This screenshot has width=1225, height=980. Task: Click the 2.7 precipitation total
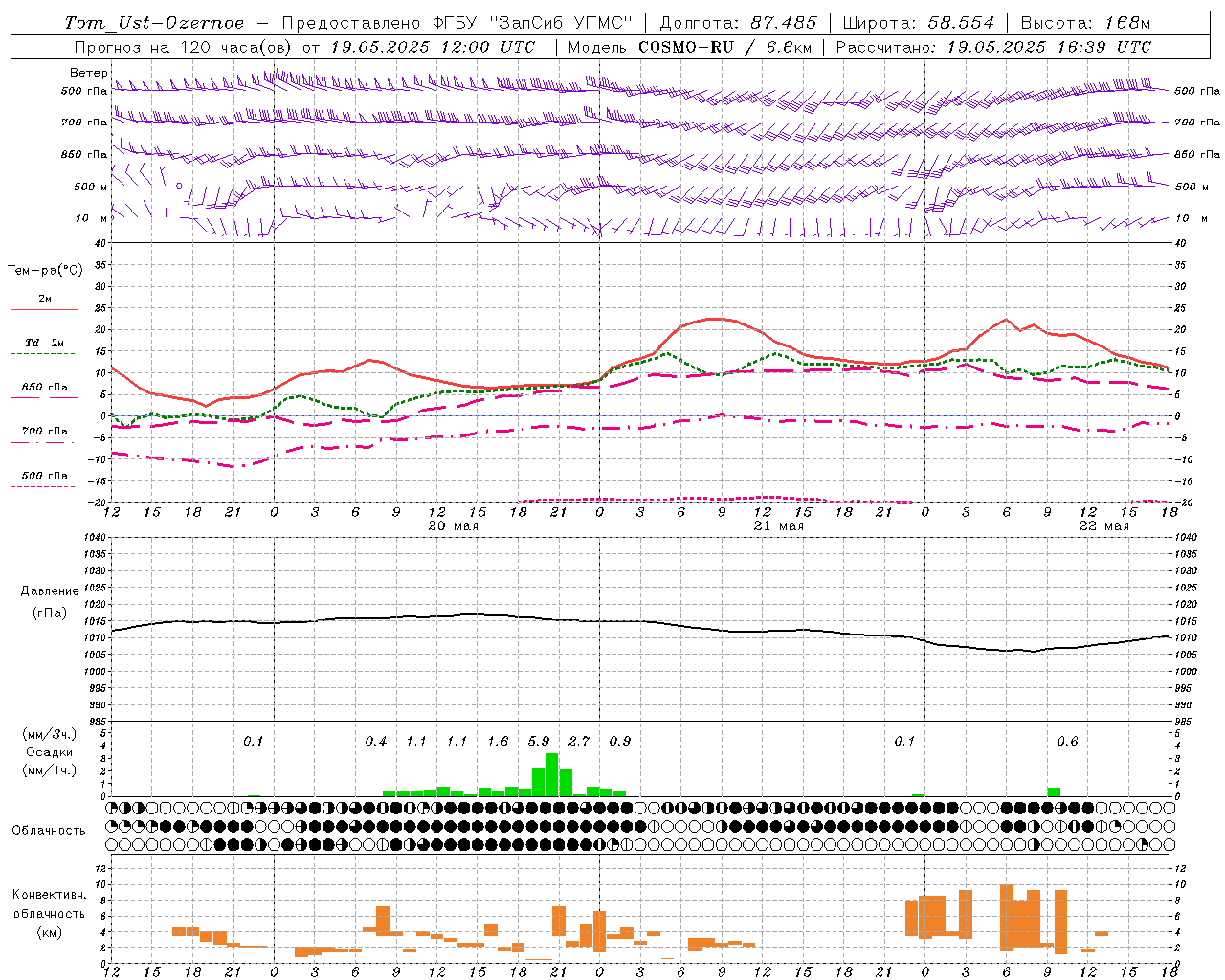pos(580,742)
